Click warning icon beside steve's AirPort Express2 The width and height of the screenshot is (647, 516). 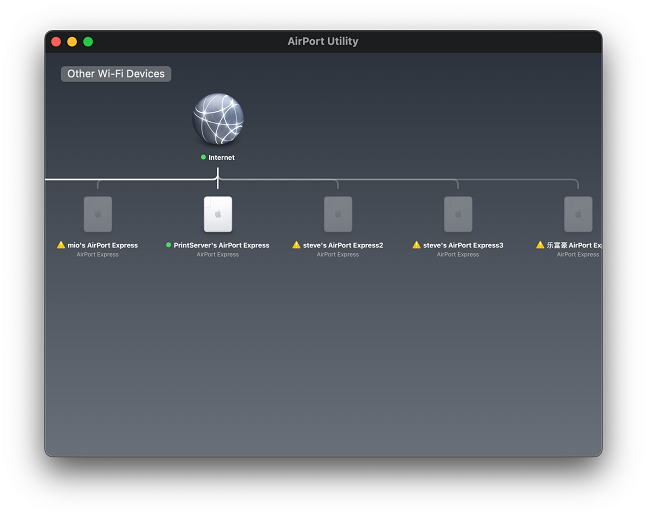point(296,245)
